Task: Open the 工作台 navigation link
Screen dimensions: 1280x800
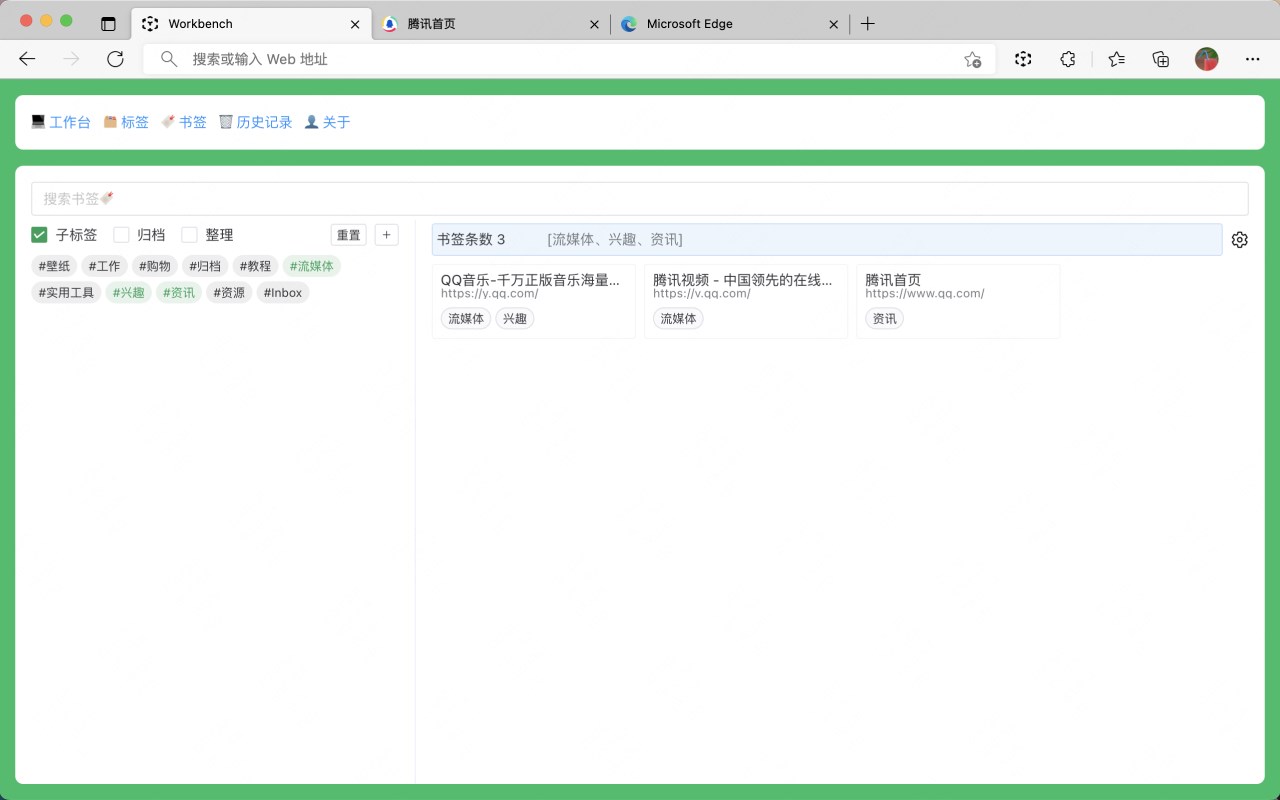Action: tap(61, 122)
